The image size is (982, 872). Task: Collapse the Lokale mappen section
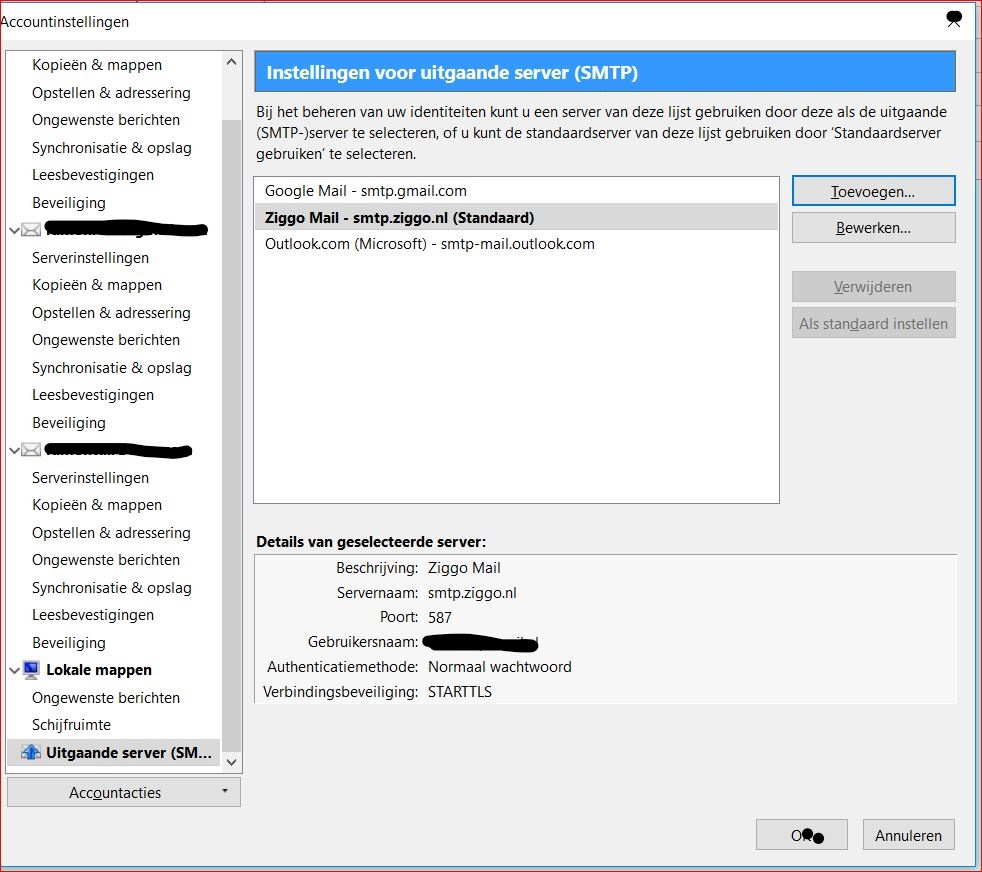pyautogui.click(x=14, y=670)
